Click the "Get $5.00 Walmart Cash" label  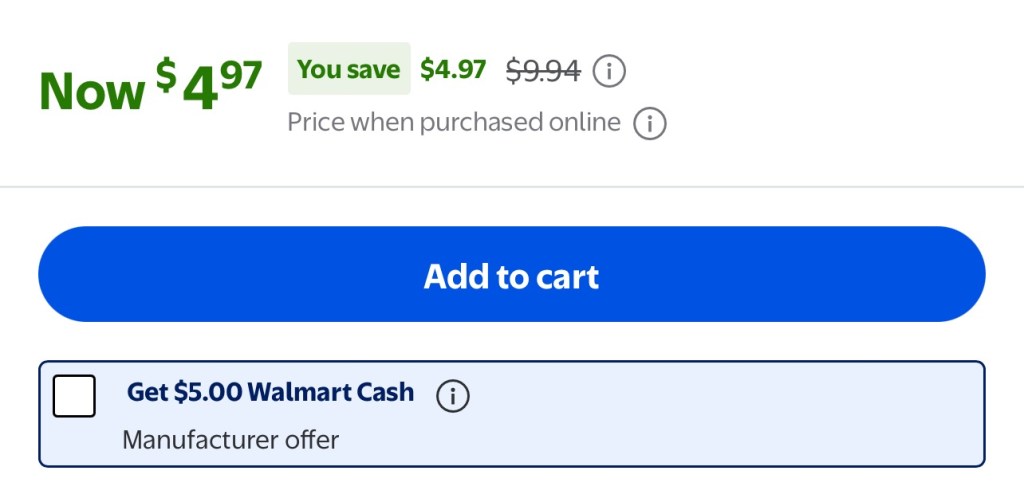point(270,392)
